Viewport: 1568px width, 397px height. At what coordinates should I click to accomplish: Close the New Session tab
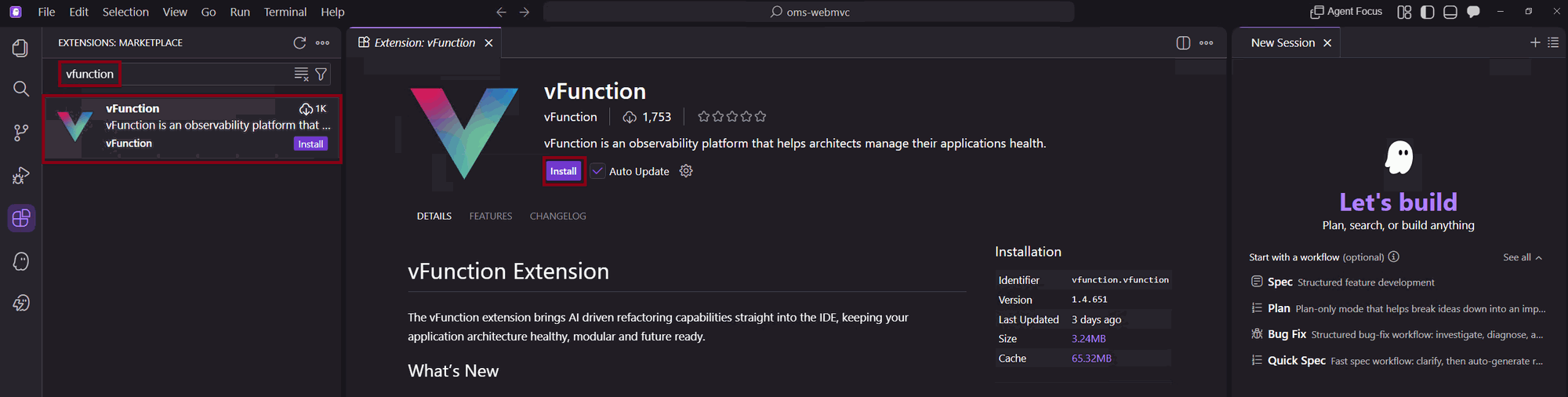coord(1327,43)
